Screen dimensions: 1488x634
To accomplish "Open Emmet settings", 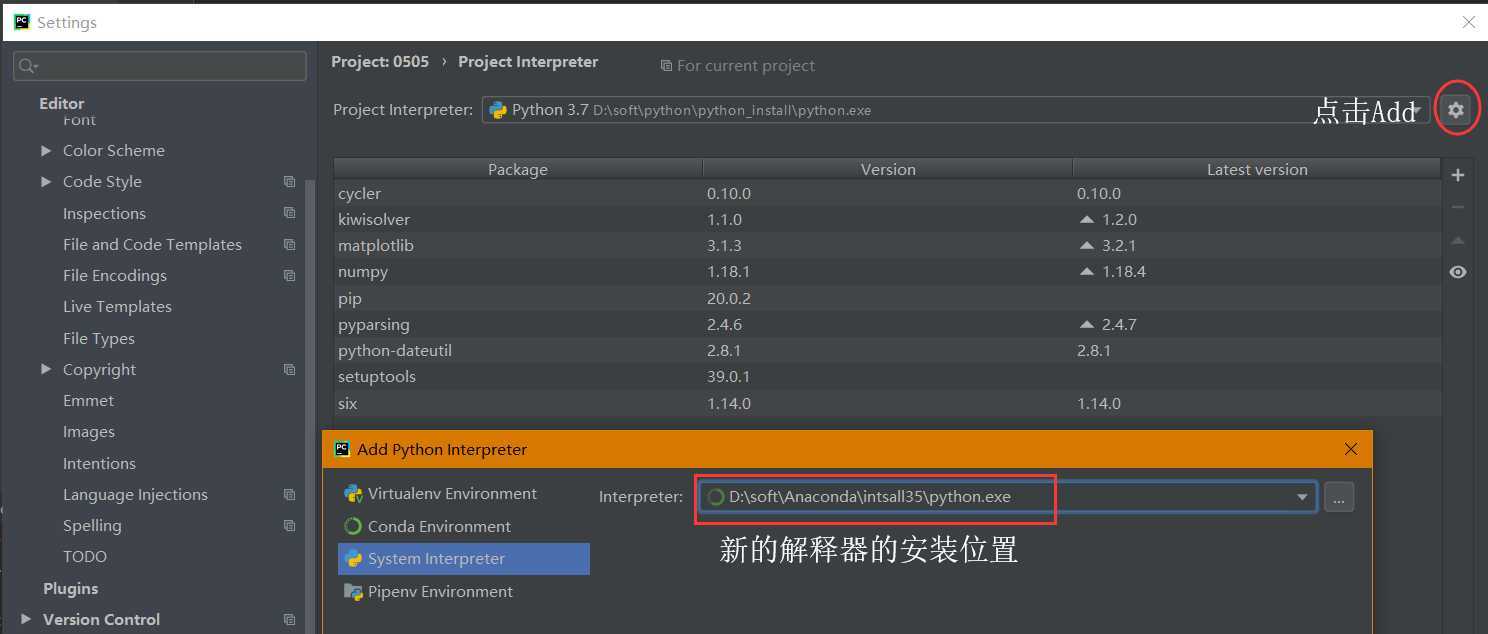I will (88, 400).
